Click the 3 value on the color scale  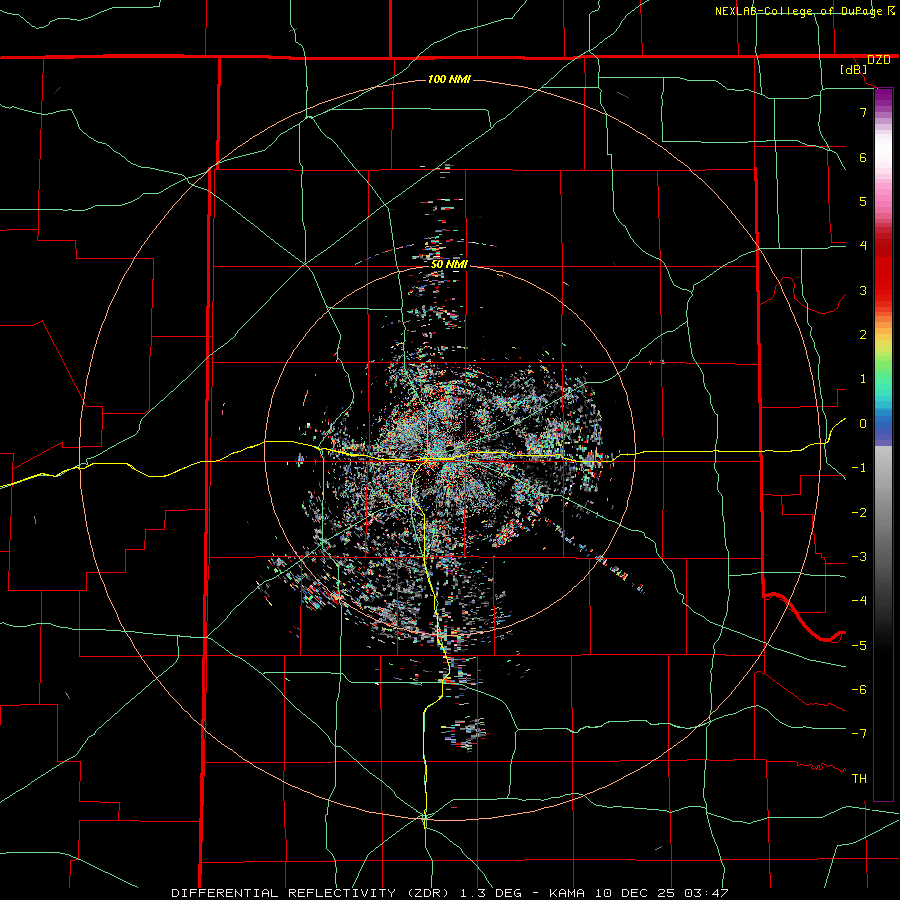pos(863,290)
